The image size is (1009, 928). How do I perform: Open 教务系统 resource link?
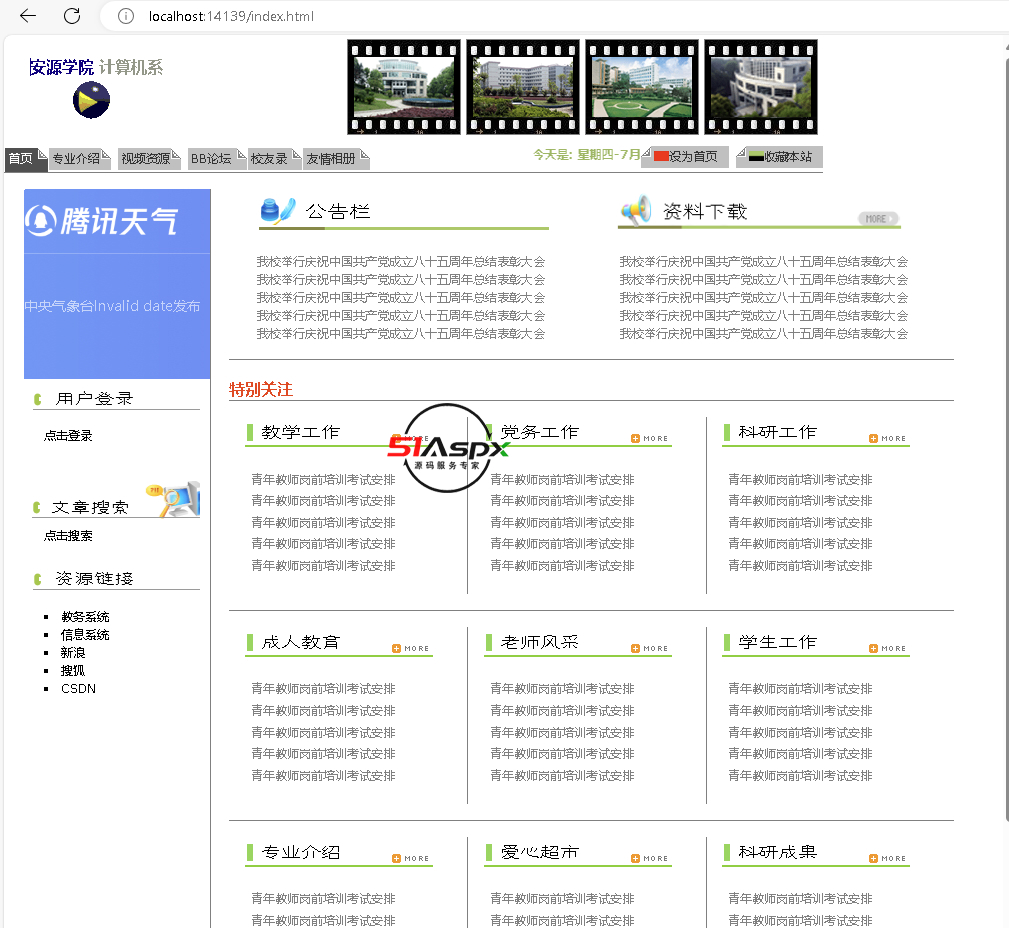[x=85, y=617]
